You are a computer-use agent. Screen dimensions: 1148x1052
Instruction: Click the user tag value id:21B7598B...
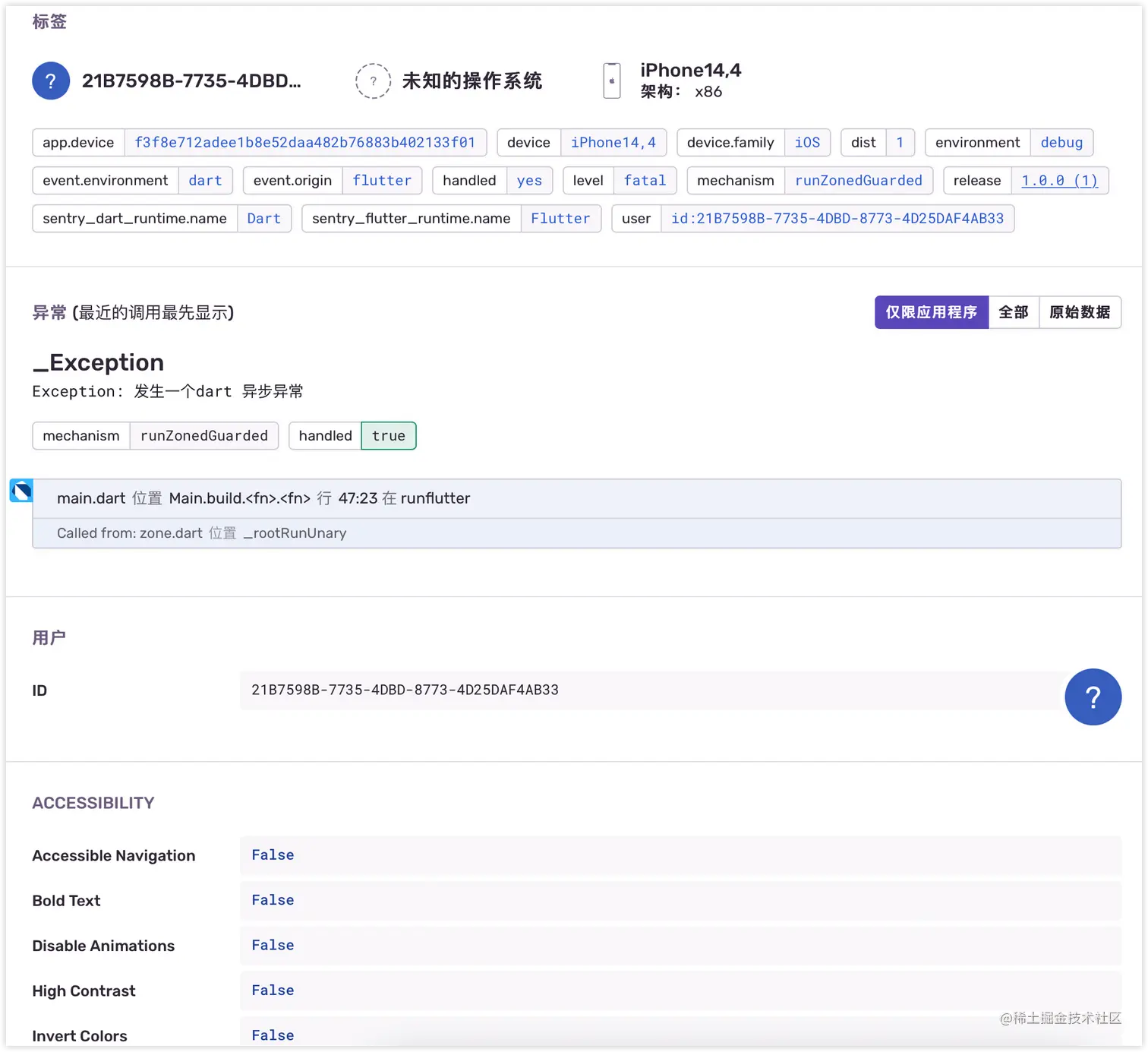[837, 219]
